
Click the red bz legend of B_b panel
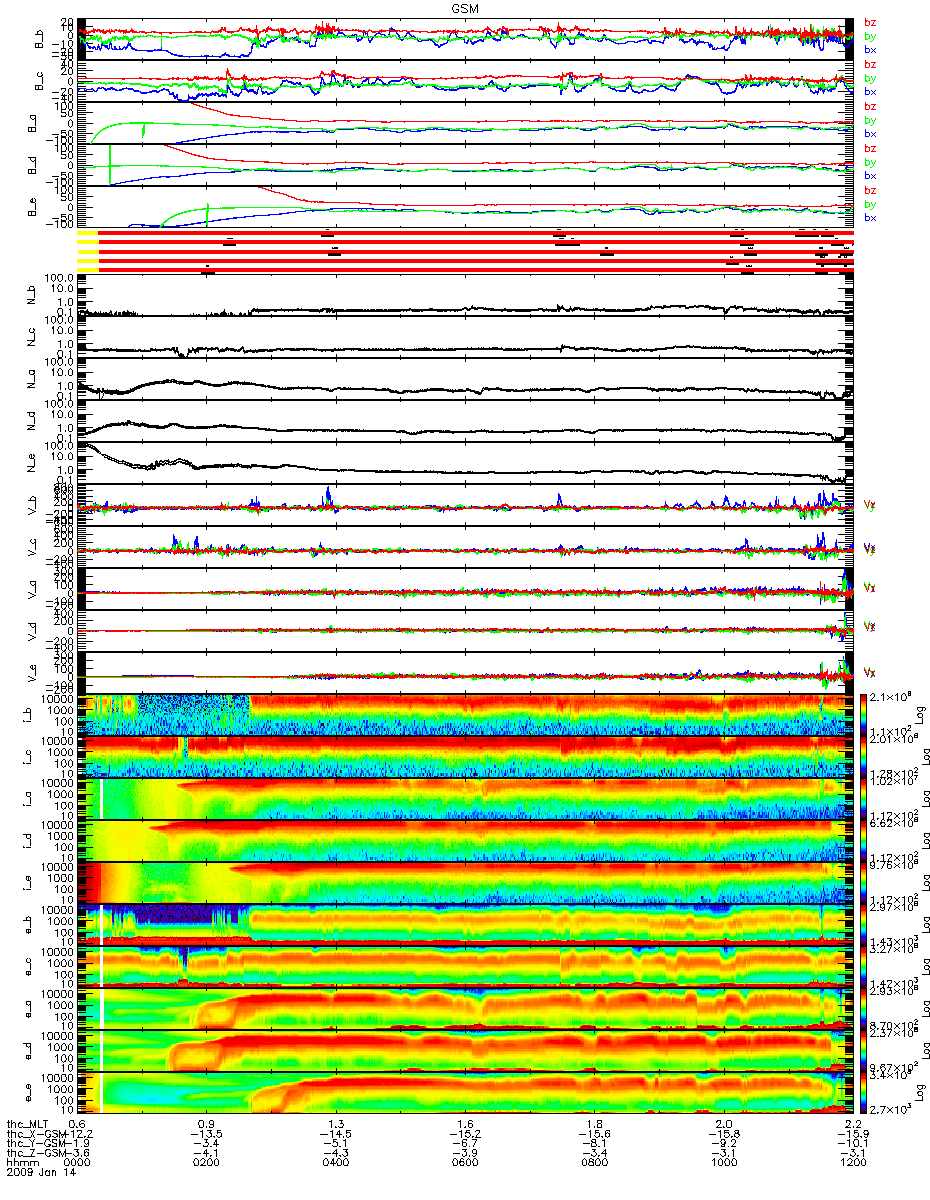tap(870, 22)
